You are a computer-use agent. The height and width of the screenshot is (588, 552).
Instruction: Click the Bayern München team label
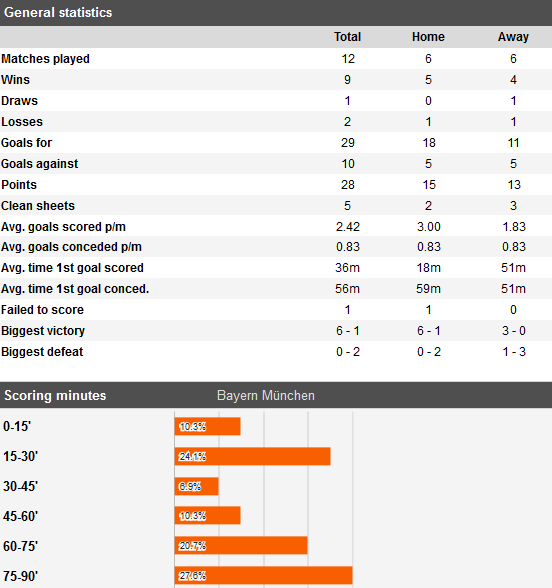pyautogui.click(x=266, y=396)
